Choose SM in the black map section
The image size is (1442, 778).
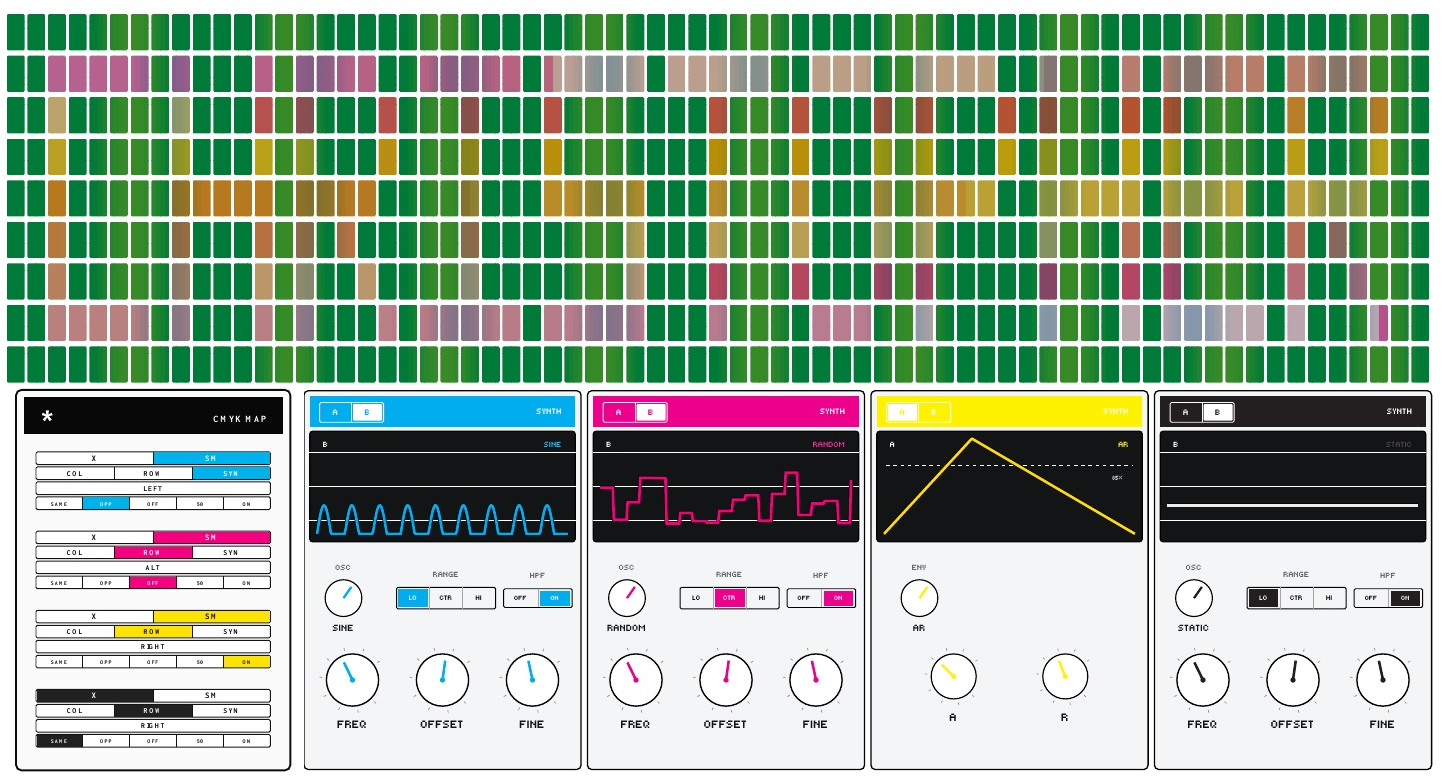[x=212, y=696]
